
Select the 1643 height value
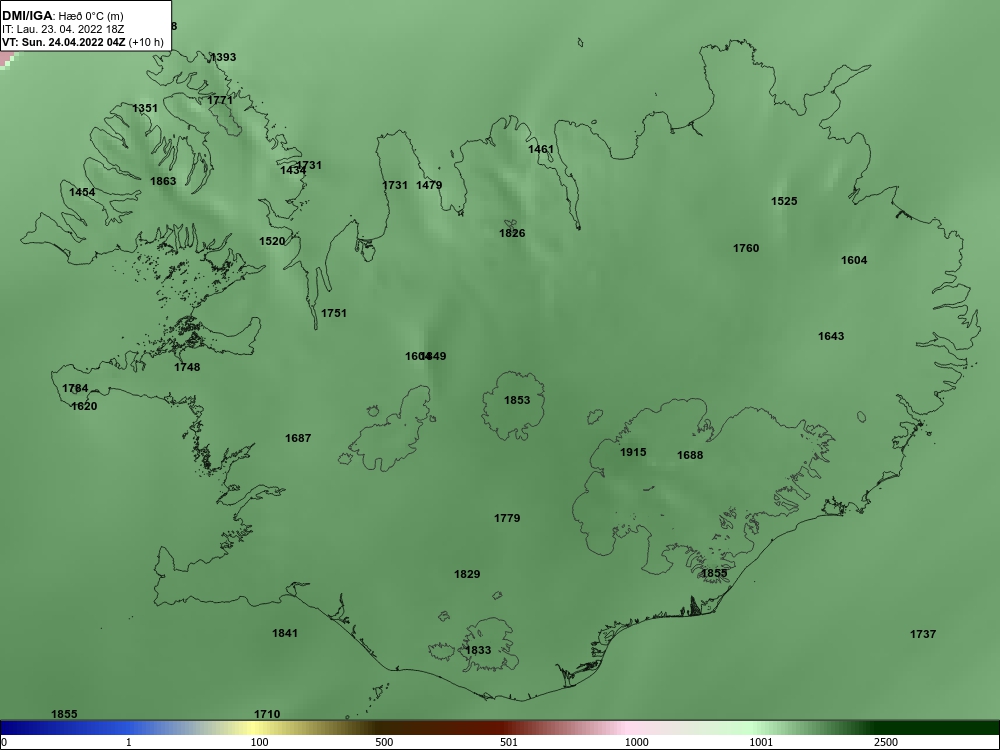tap(831, 336)
